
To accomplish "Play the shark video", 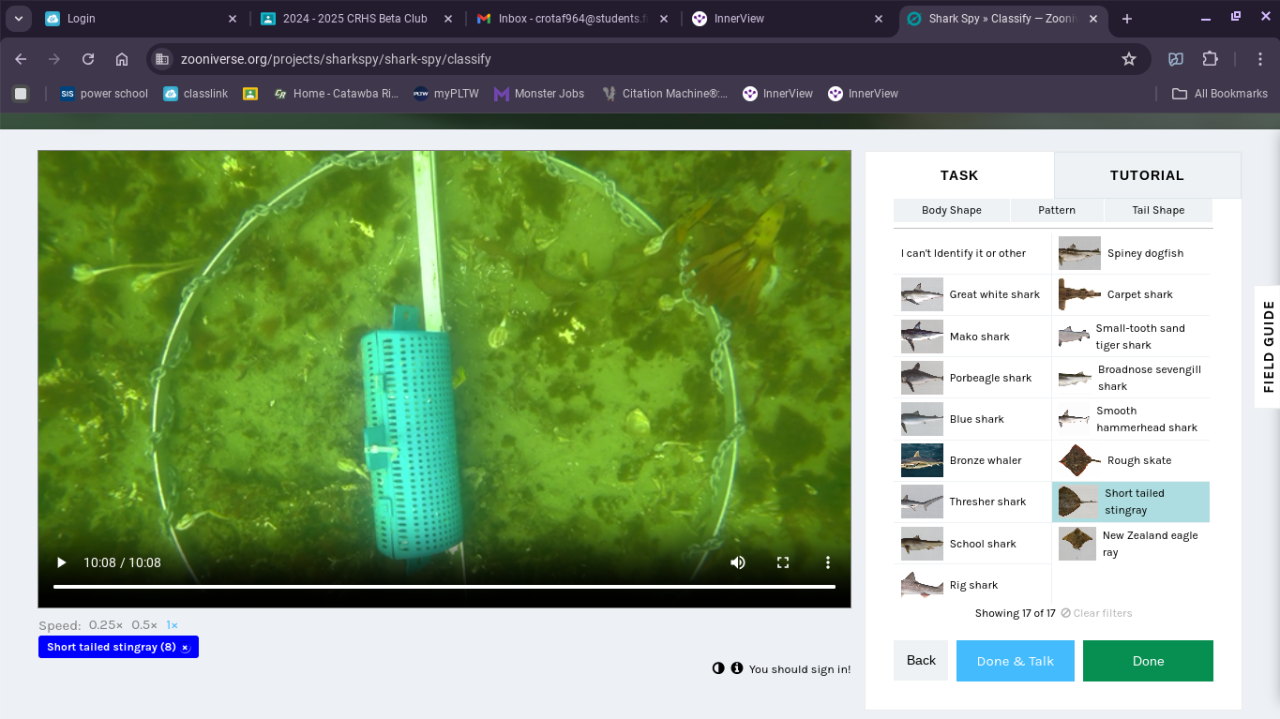I will (61, 562).
